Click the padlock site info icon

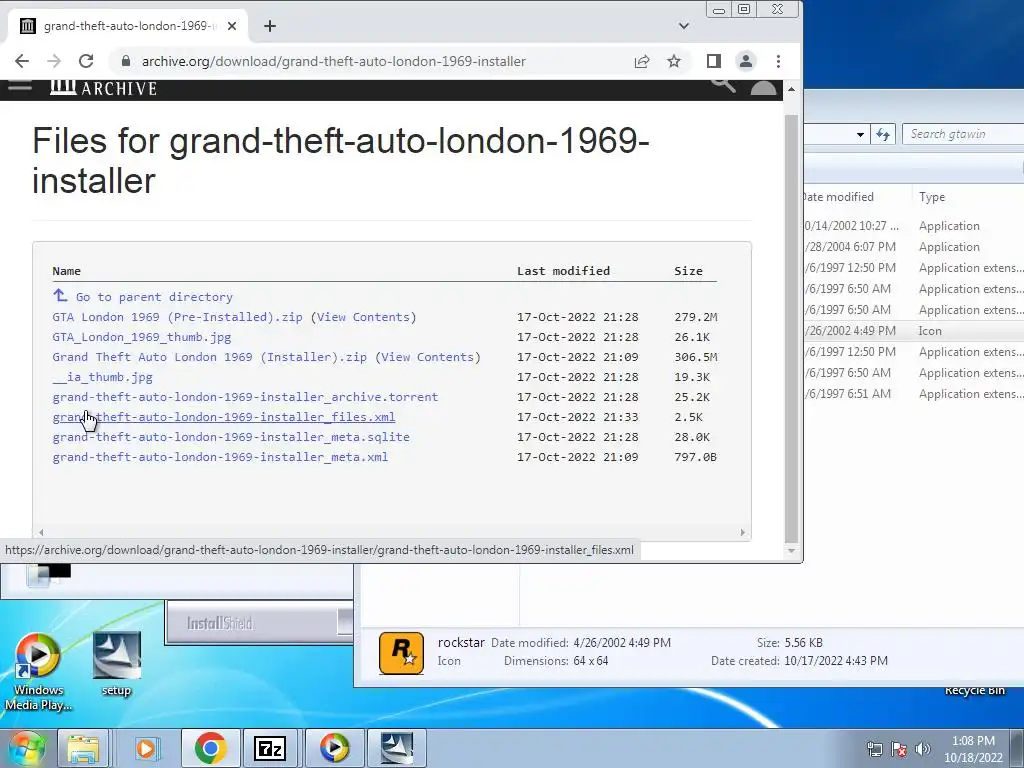tap(125, 61)
